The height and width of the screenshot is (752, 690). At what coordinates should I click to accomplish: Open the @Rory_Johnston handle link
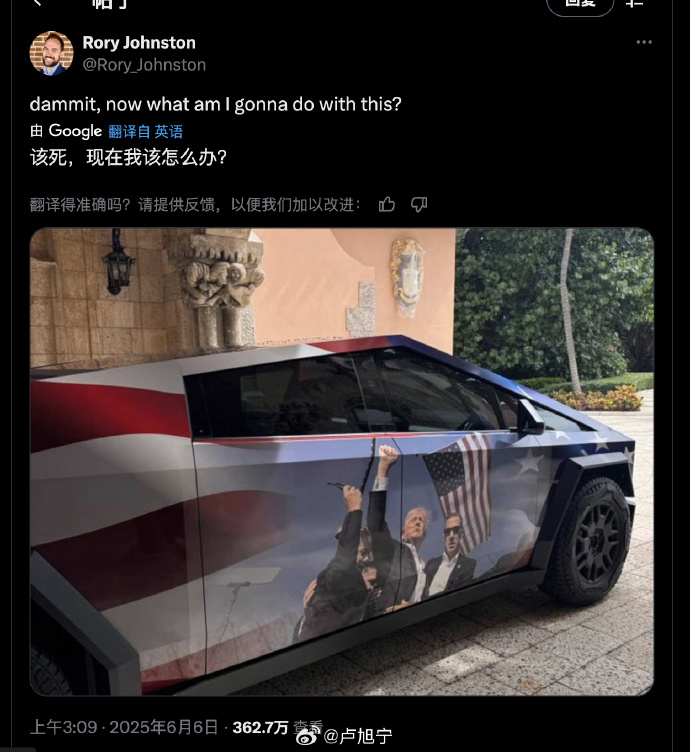(x=144, y=65)
